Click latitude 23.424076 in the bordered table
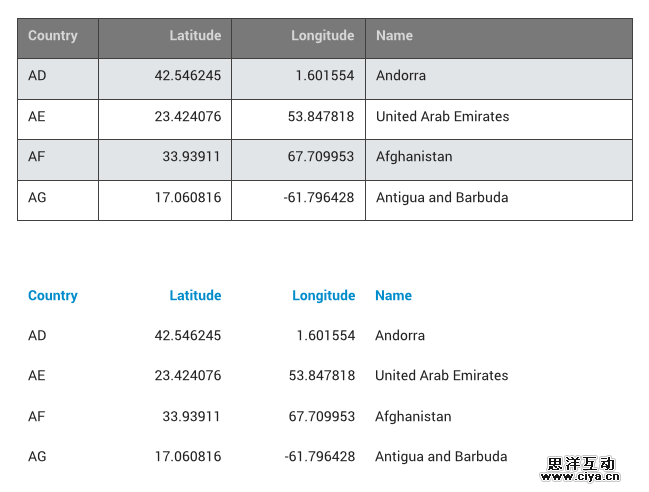 [188, 117]
